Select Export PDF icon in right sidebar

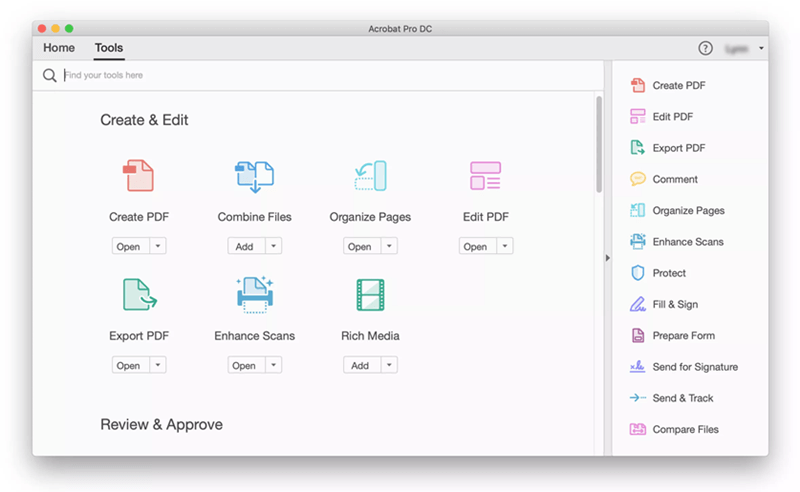point(638,147)
